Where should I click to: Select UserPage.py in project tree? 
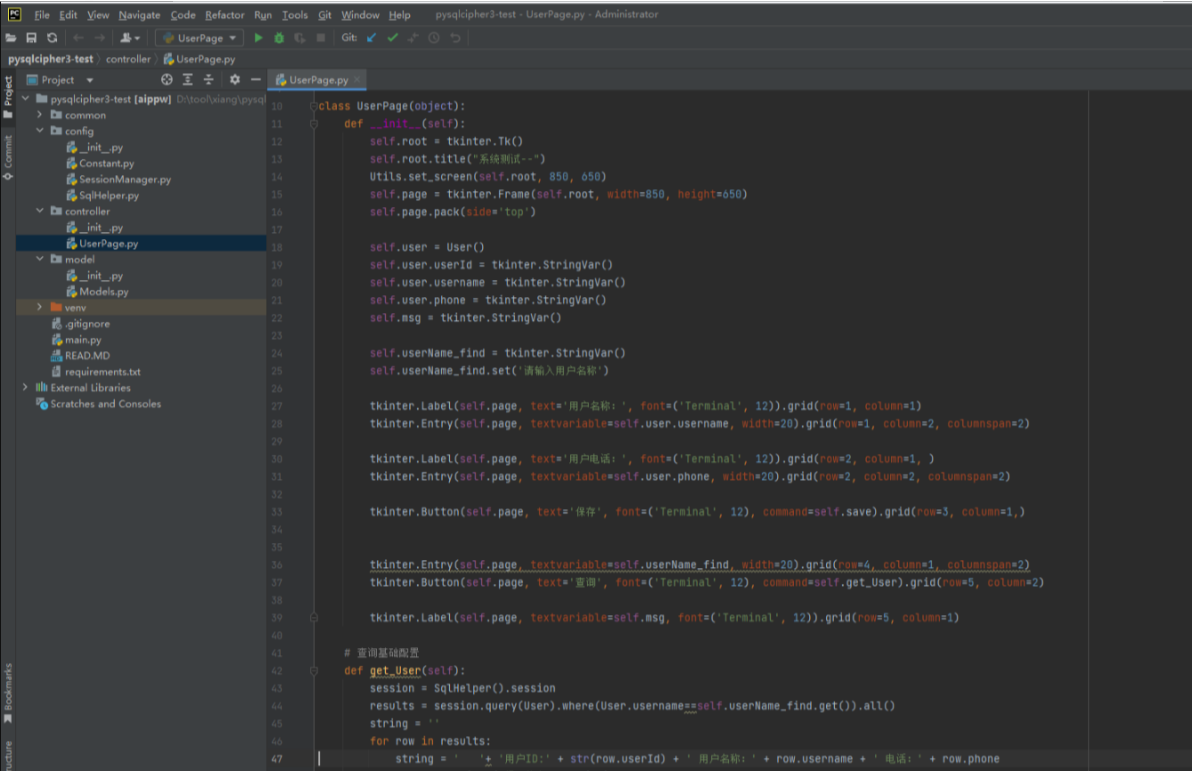[x=109, y=243]
